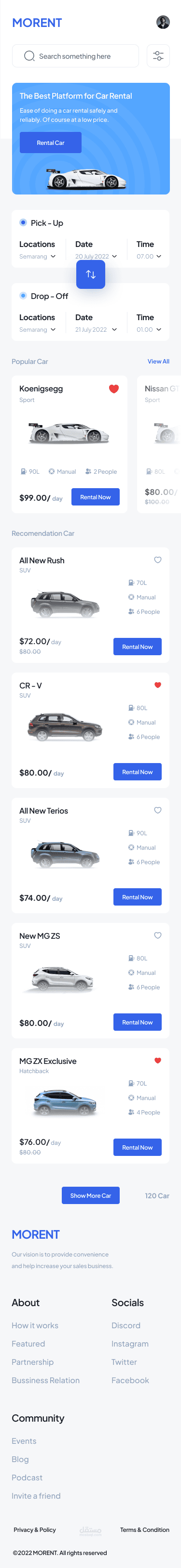Open the Discord socials link
Viewport: 181px width, 1568px height.
[x=125, y=1324]
